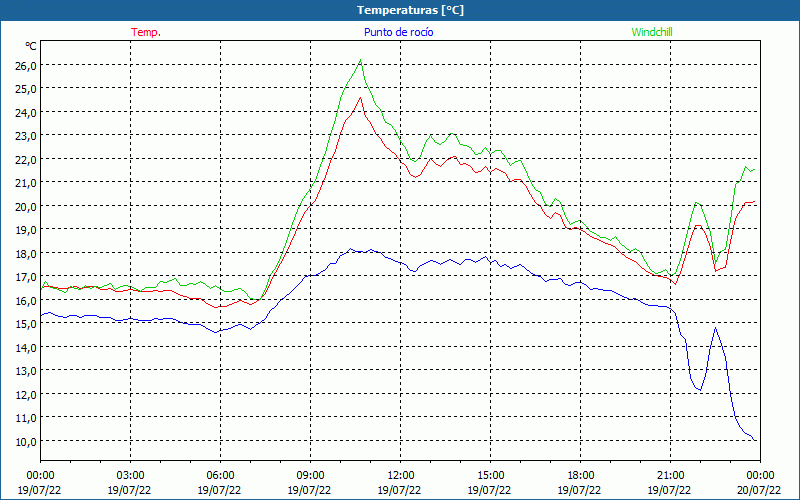Click the 18:00 19/07/22 time label
Viewport: 800px width, 500px height.
pos(581,483)
